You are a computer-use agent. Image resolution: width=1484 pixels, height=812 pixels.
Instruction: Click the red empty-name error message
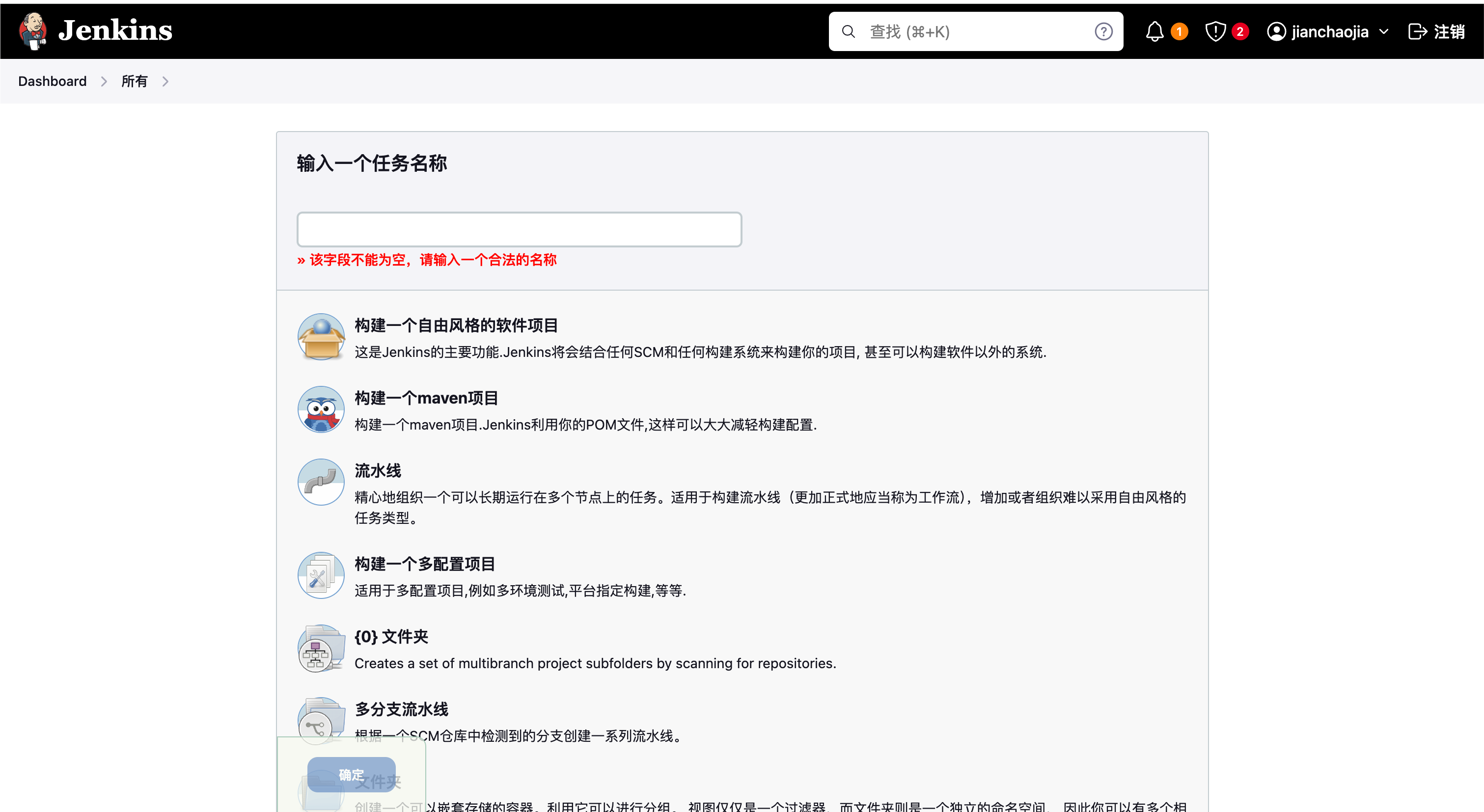[427, 260]
